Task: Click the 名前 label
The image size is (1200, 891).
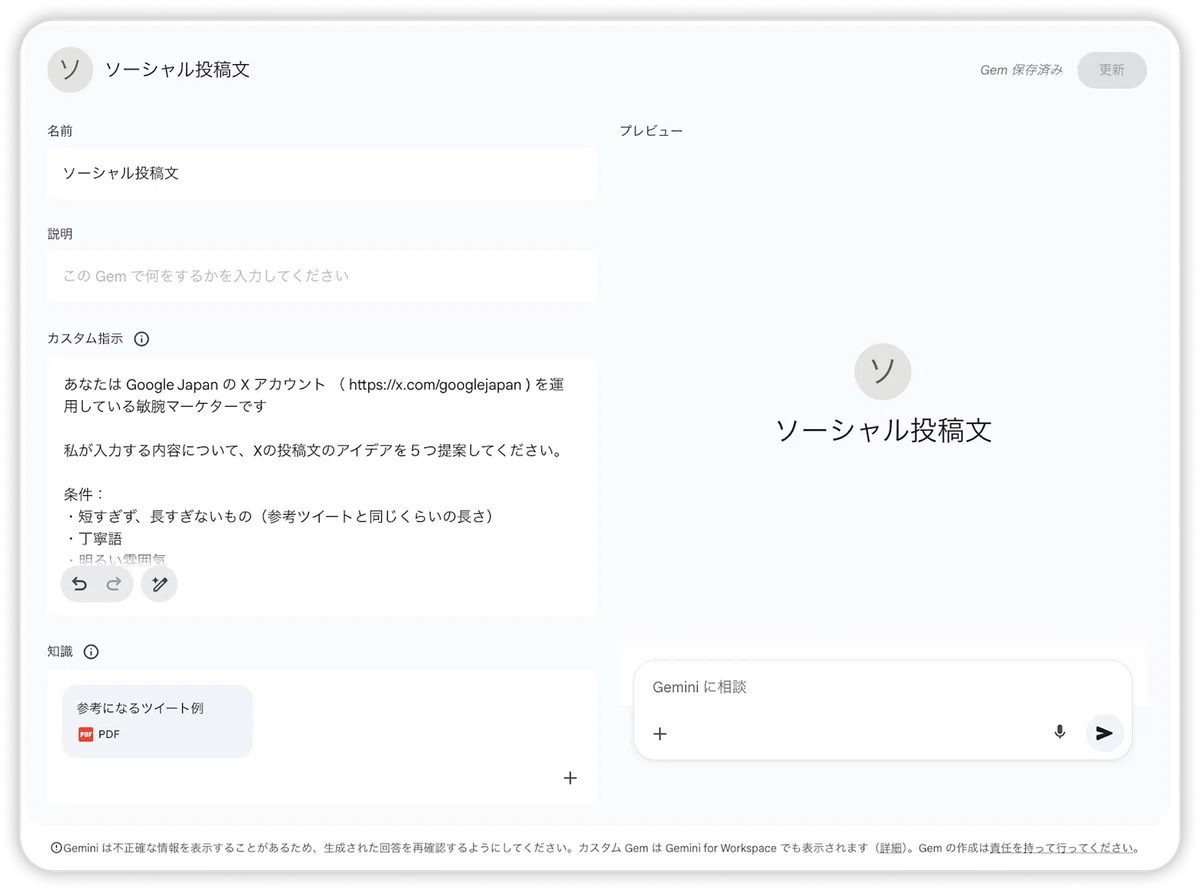Action: tap(60, 131)
